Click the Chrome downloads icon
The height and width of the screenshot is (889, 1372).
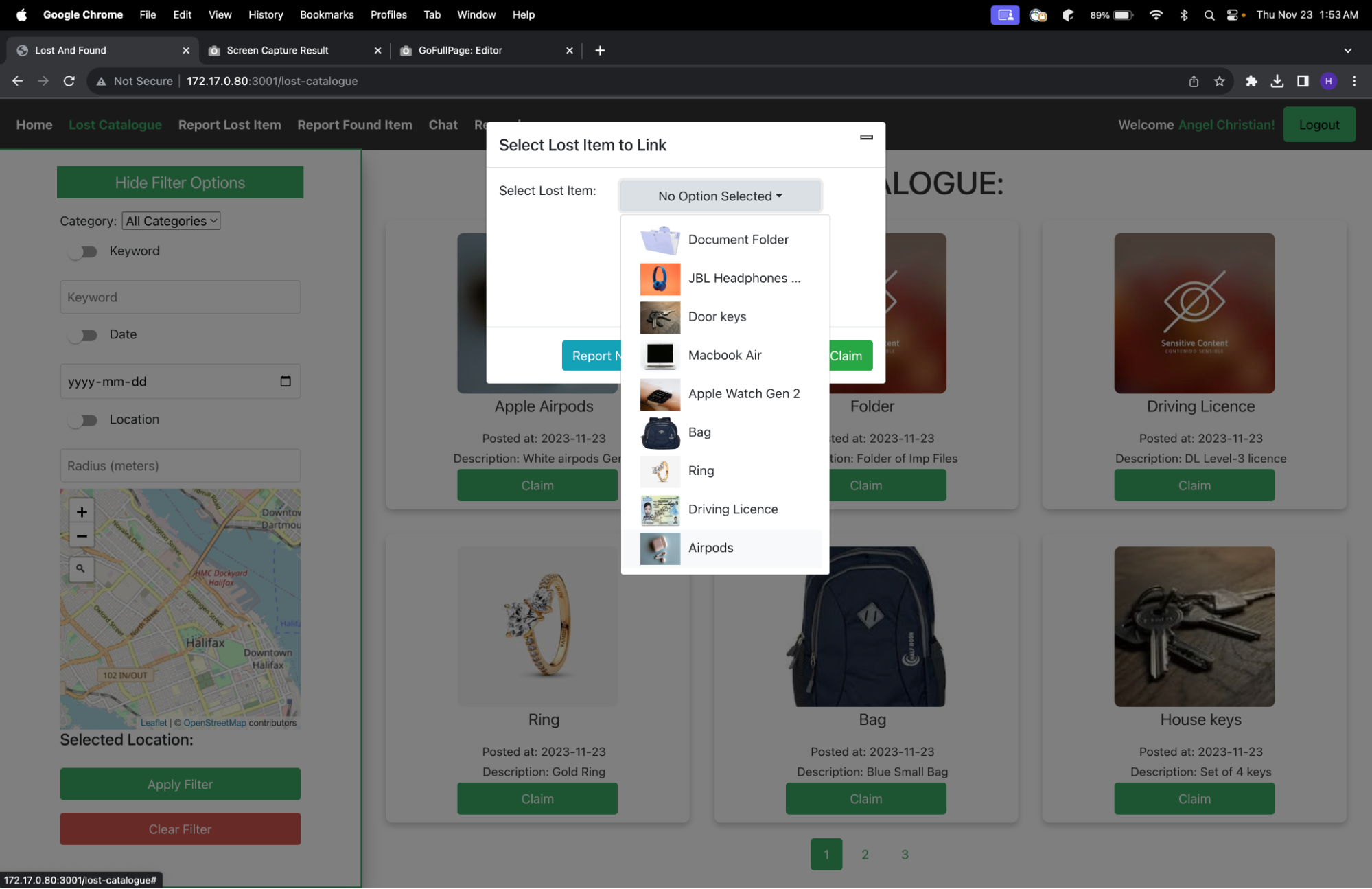click(1277, 81)
